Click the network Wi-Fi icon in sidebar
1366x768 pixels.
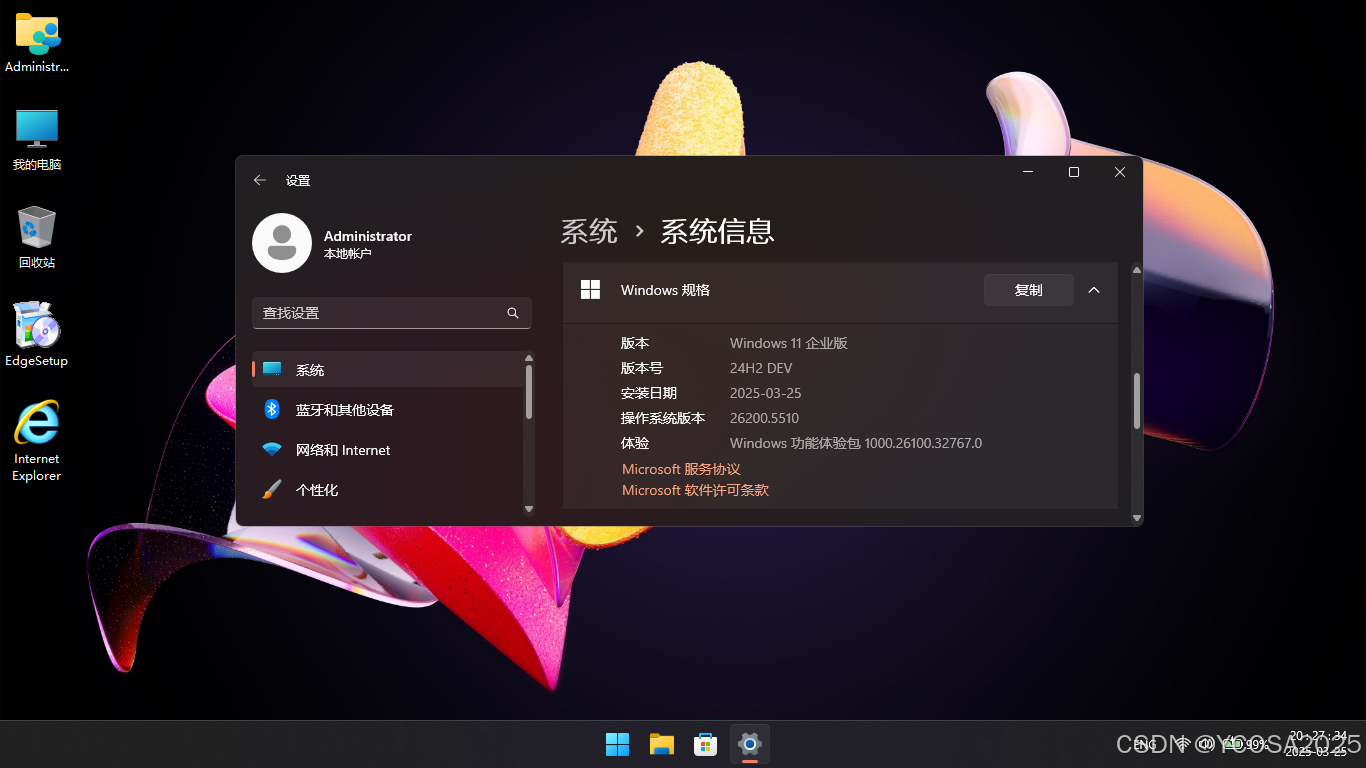tap(272, 450)
